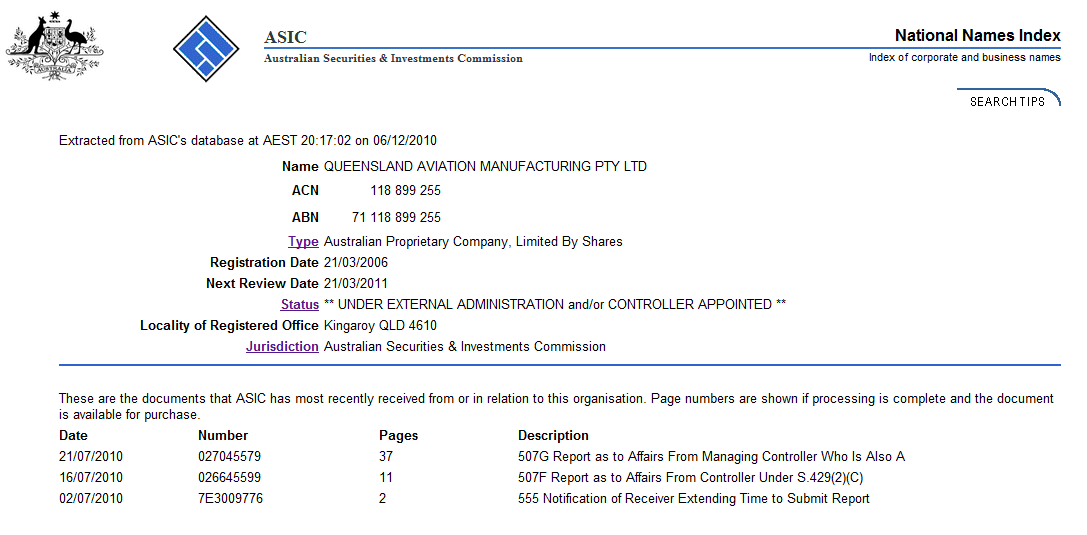Click the Australian Proprietary Company type text
1087x535 pixels.
click(473, 242)
